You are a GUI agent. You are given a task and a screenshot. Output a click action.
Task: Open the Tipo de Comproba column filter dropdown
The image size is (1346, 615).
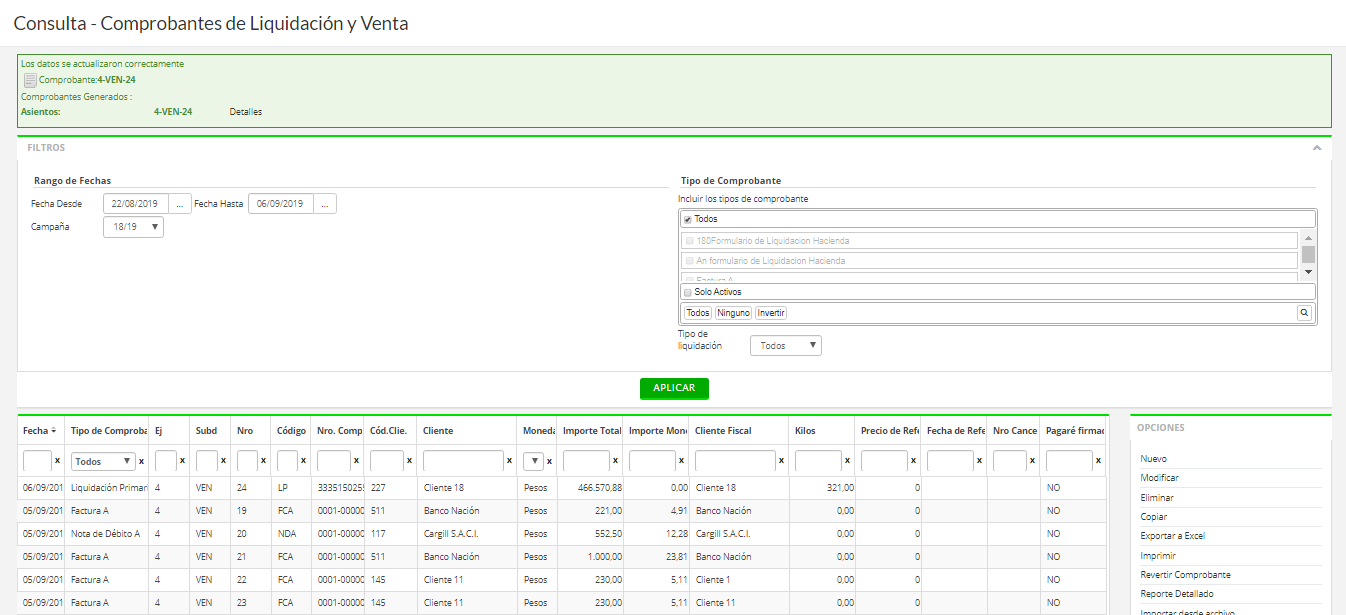click(103, 462)
